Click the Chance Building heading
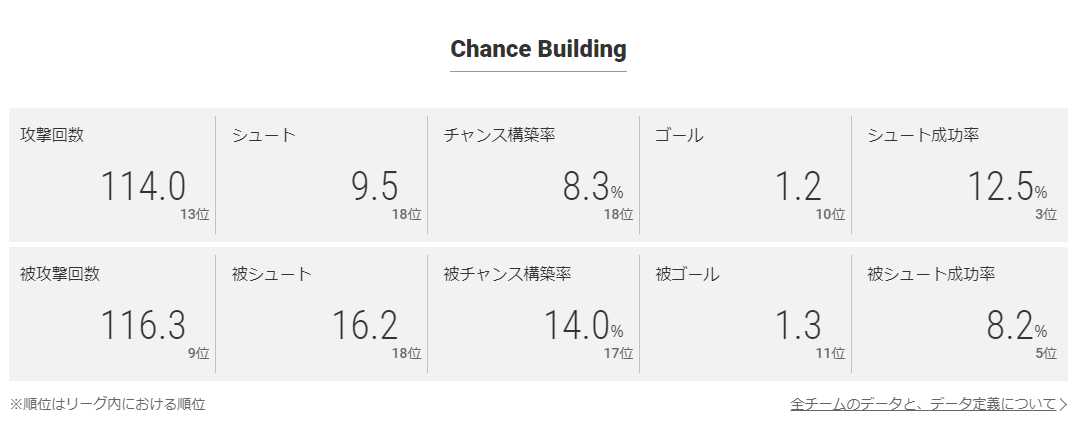This screenshot has width=1074, height=443. (x=538, y=49)
